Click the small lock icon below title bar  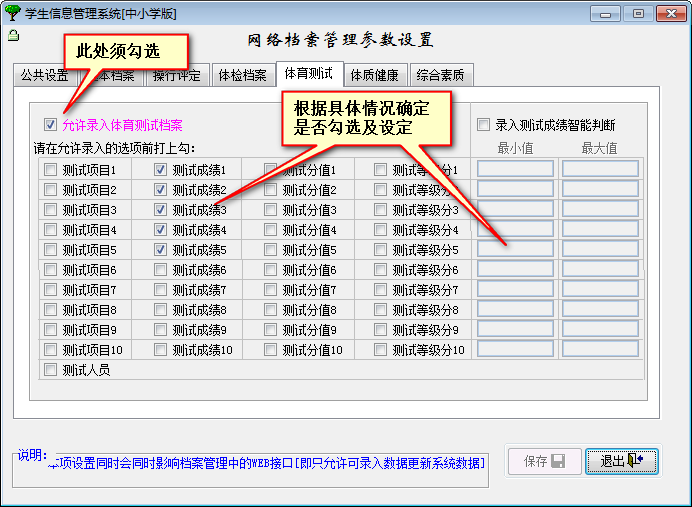coord(12,35)
